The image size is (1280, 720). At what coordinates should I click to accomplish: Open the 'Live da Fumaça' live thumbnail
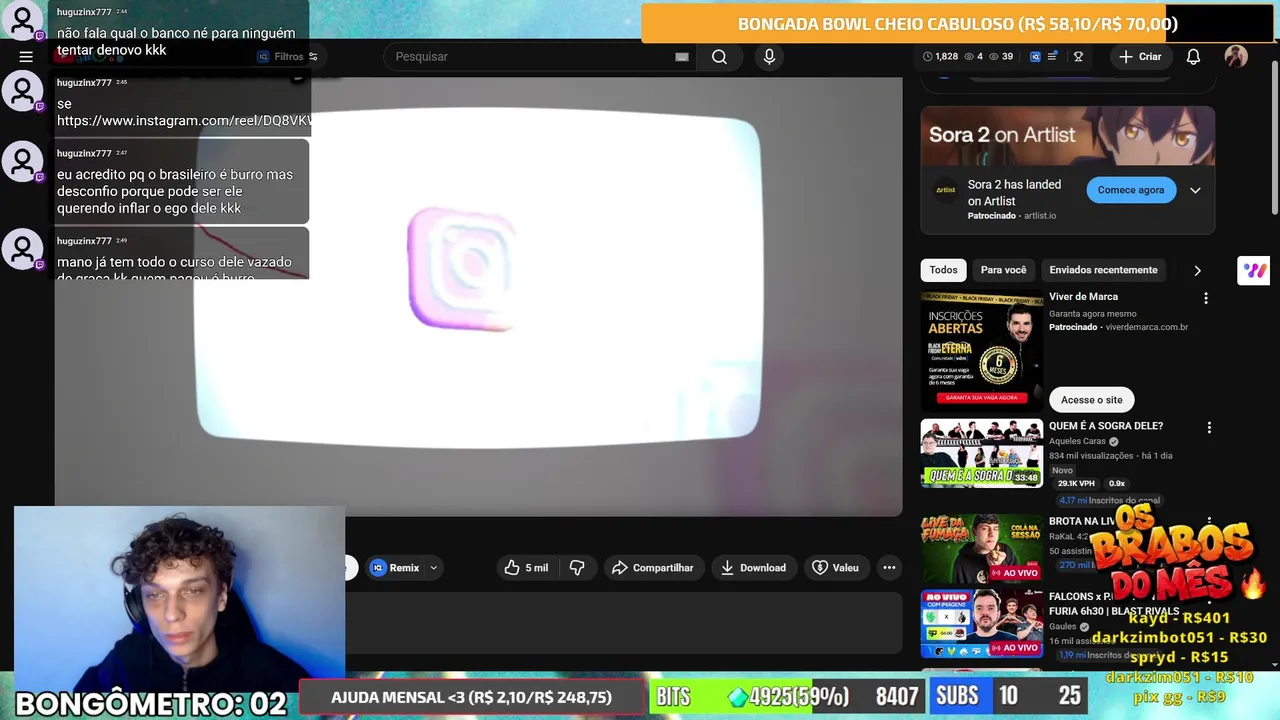(x=982, y=548)
